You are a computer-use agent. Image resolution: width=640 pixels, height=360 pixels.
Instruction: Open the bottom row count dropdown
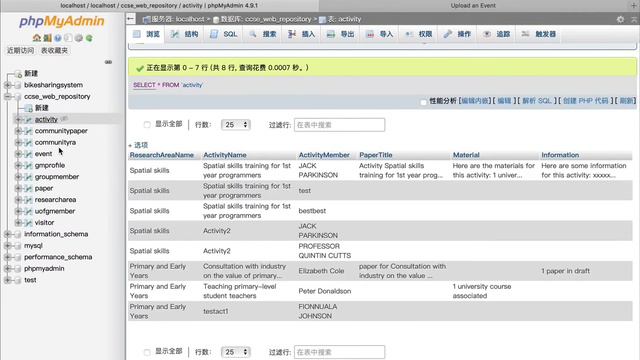point(236,352)
